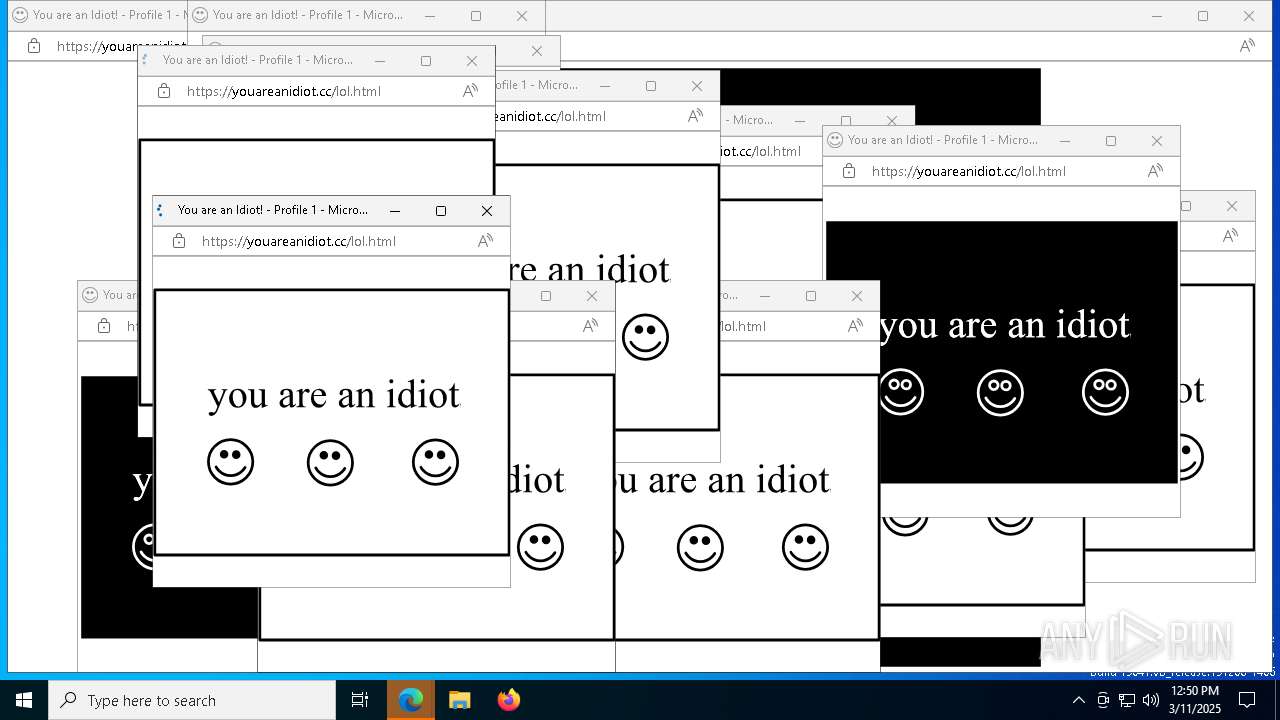Click Read aloud icon beside 'eanidiot.cc/lol.html' address
This screenshot has width=1280, height=720.
click(695, 116)
